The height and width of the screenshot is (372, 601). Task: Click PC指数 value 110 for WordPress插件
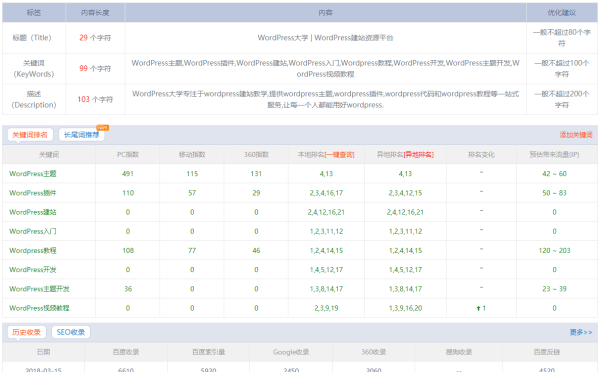pyautogui.click(x=128, y=193)
